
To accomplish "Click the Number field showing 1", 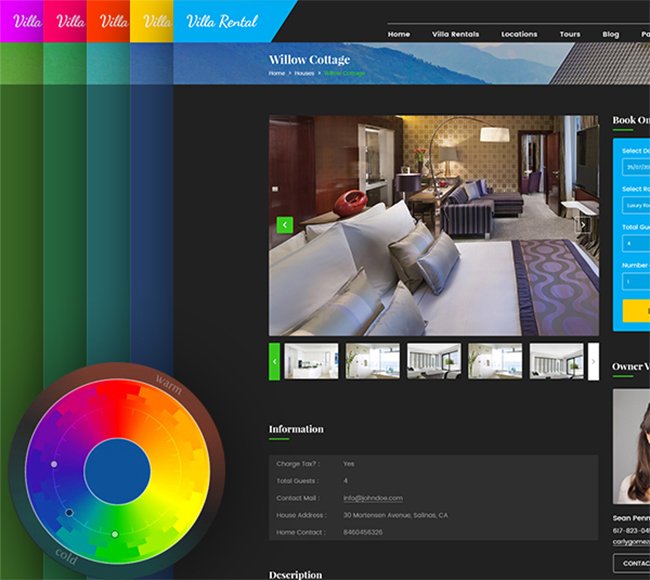I will coord(636,282).
